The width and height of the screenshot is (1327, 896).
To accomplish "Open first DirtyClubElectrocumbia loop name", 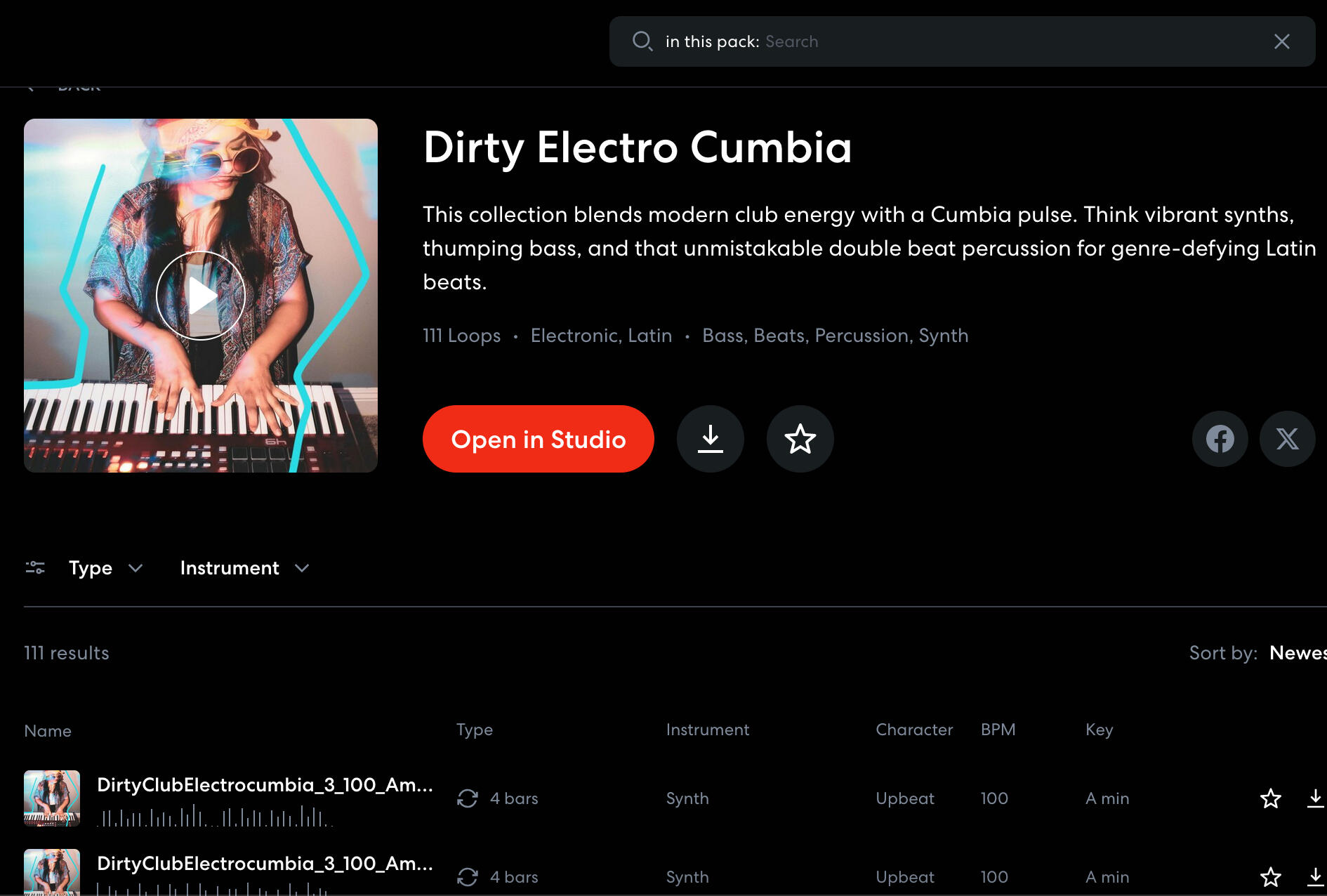I will 264,785.
